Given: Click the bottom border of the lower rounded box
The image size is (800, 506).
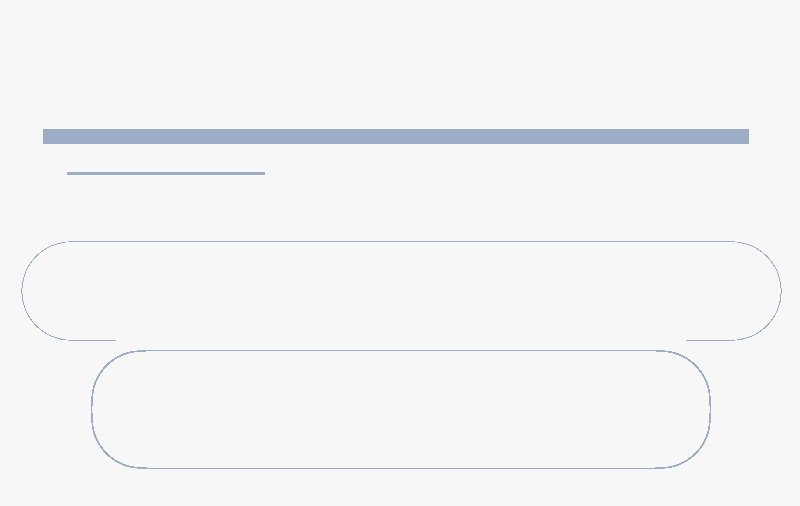Looking at the screenshot, I should tap(400, 467).
